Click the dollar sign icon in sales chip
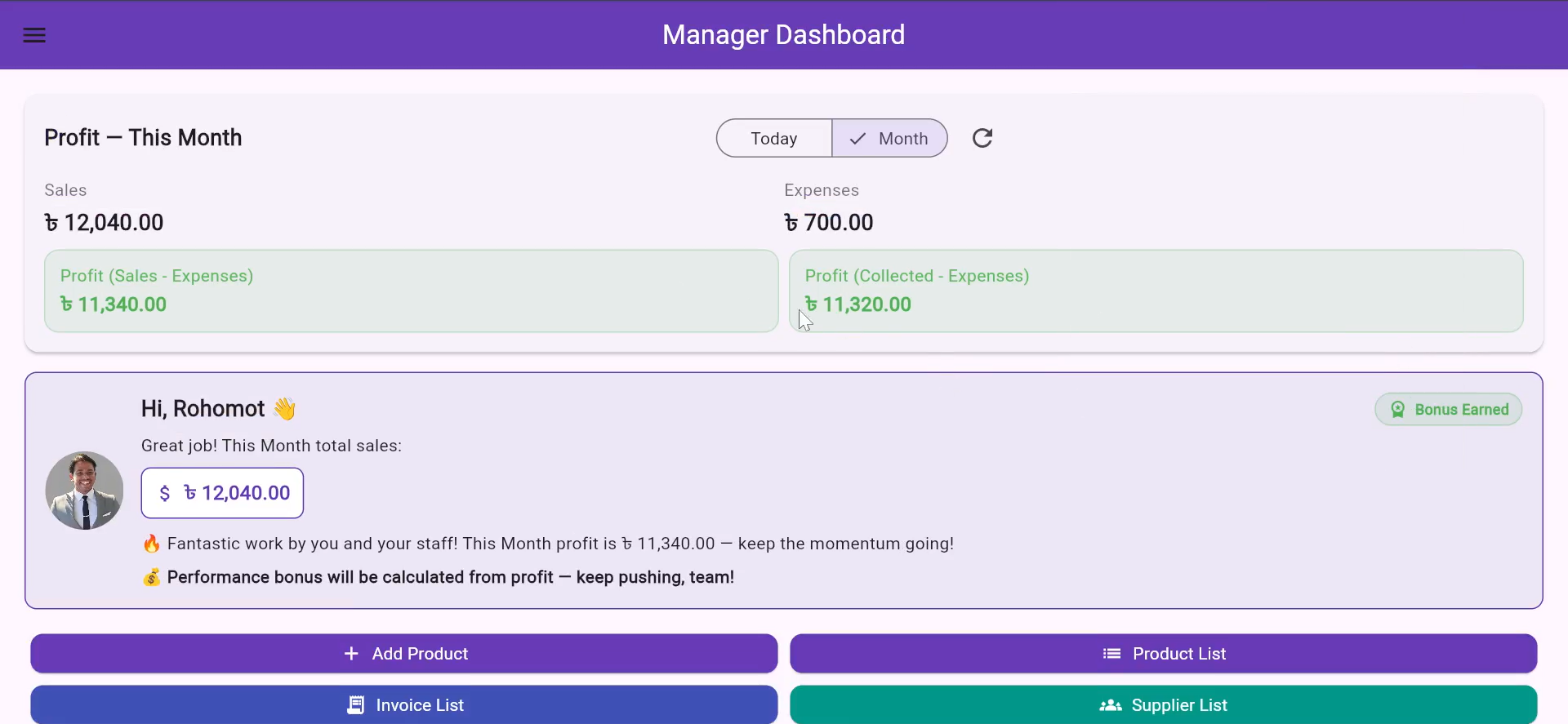Image resolution: width=1568 pixels, height=724 pixels. [165, 493]
